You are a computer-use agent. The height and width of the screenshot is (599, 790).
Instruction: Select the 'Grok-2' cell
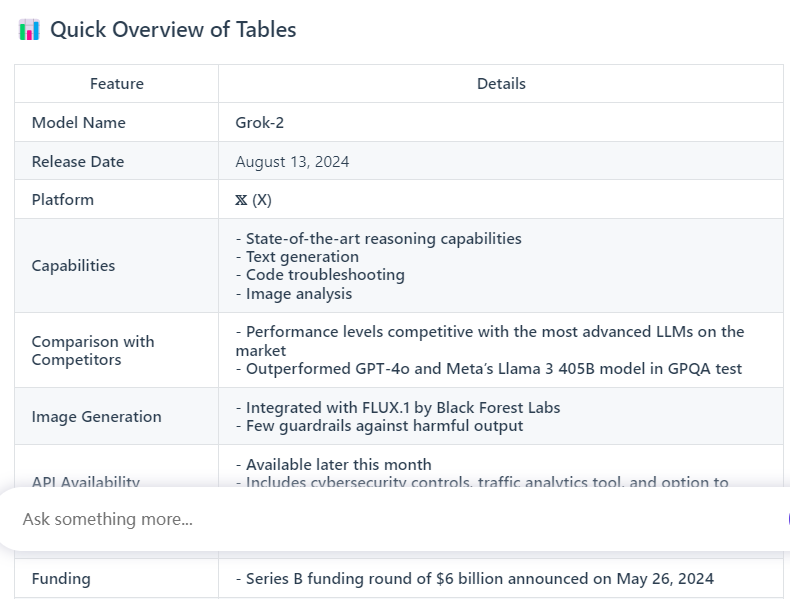501,122
